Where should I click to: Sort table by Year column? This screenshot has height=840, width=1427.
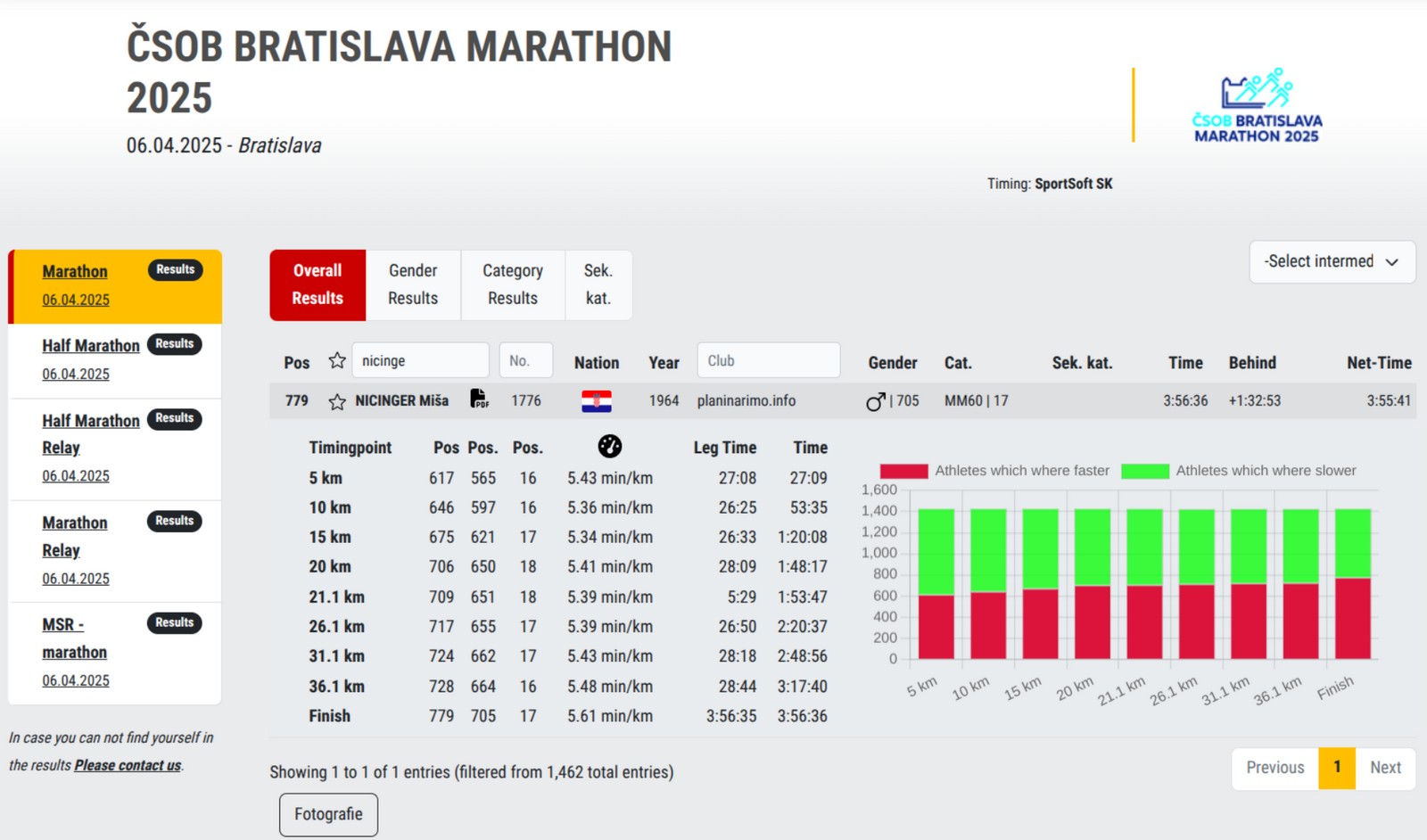(x=664, y=363)
